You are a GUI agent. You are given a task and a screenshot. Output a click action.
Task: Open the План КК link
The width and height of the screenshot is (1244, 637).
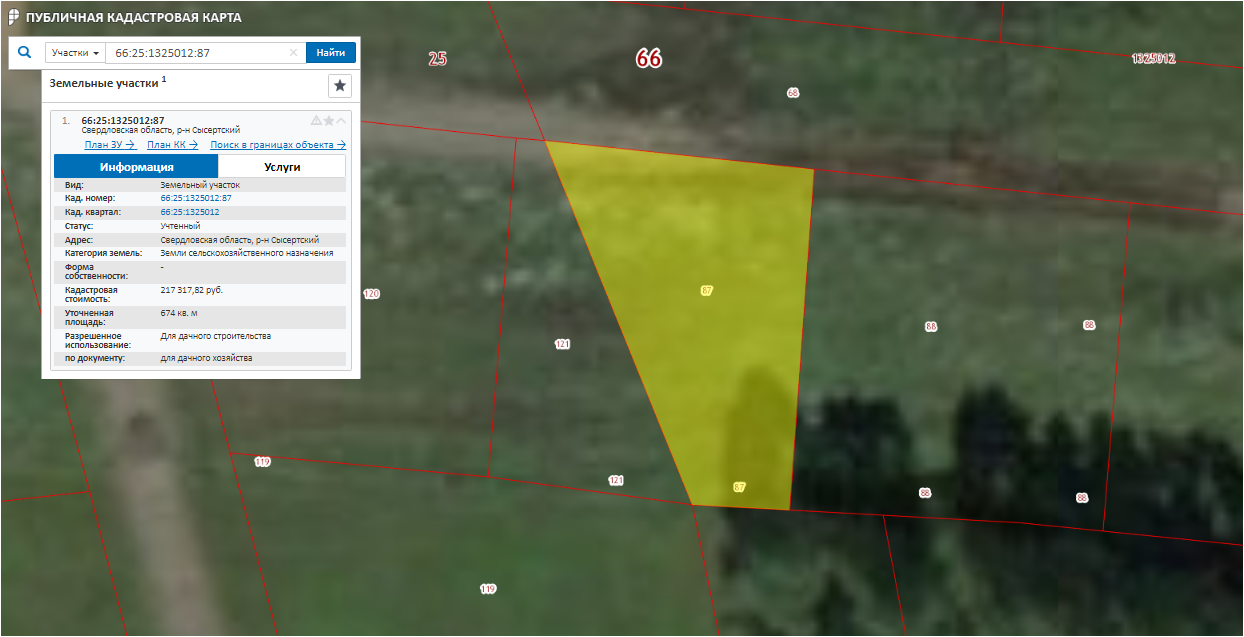coord(172,145)
